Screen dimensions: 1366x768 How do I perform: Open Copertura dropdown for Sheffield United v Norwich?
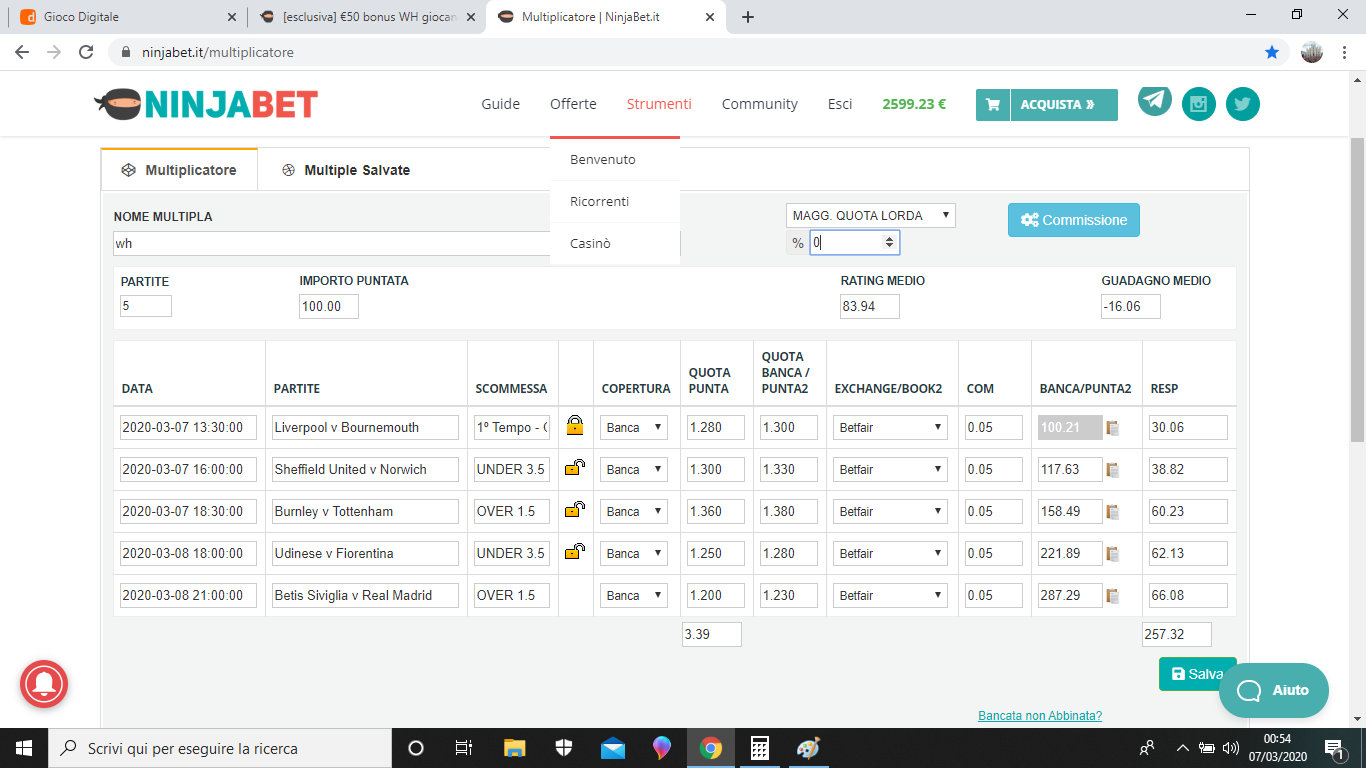(634, 469)
